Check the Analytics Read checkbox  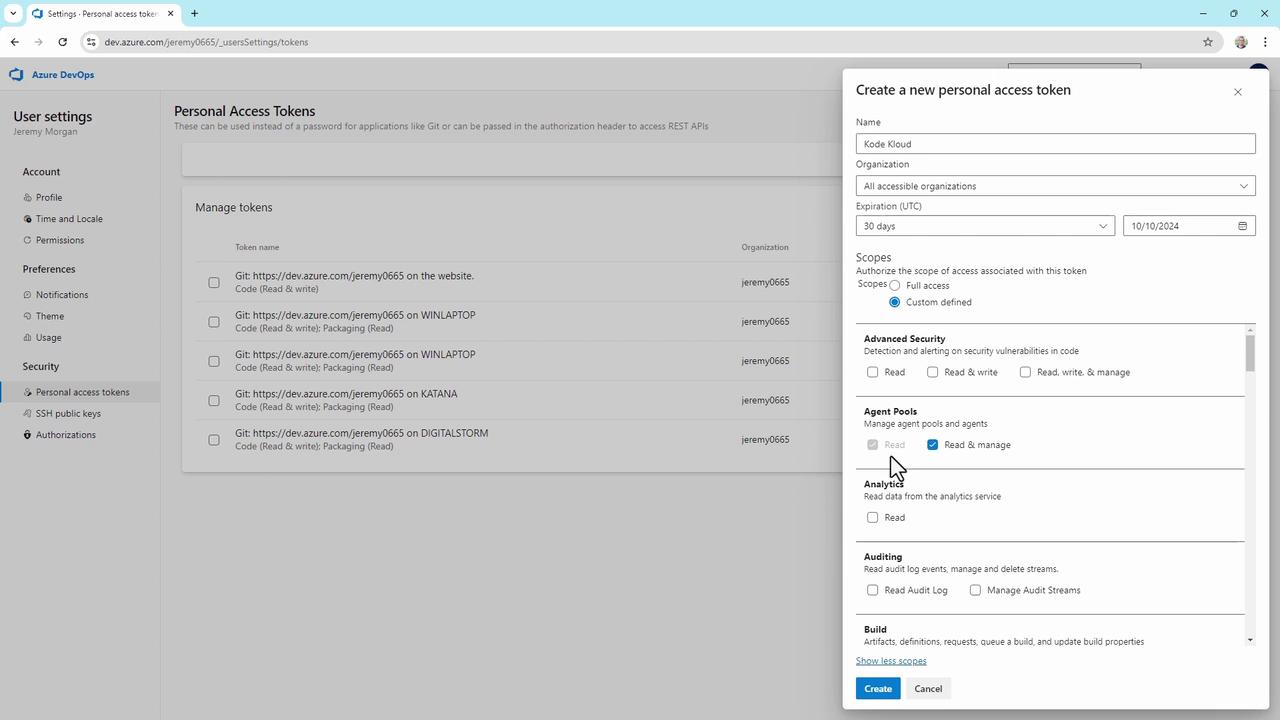[873, 518]
